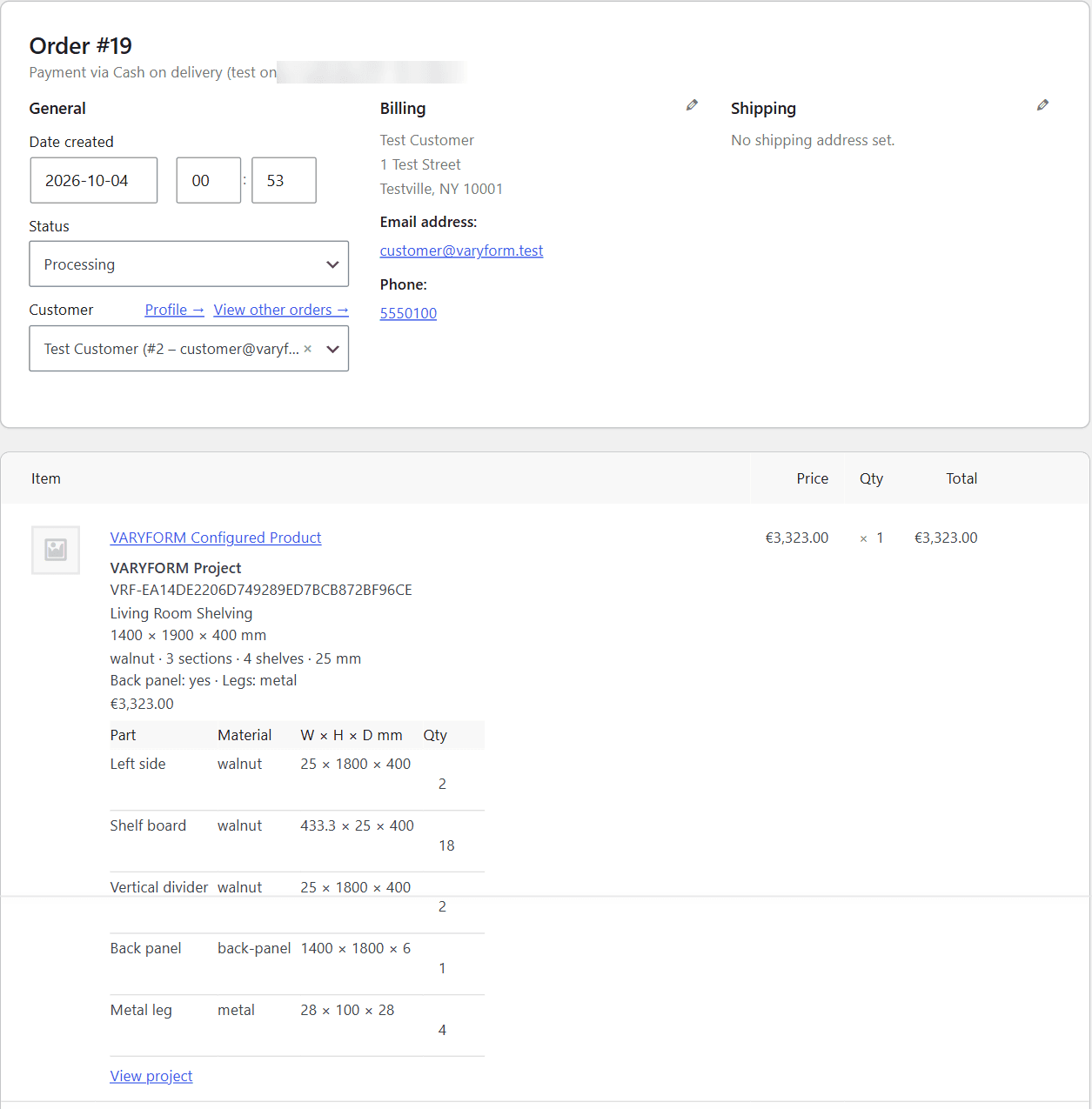The height and width of the screenshot is (1109, 1092).
Task: Click the Total column header
Action: (961, 478)
